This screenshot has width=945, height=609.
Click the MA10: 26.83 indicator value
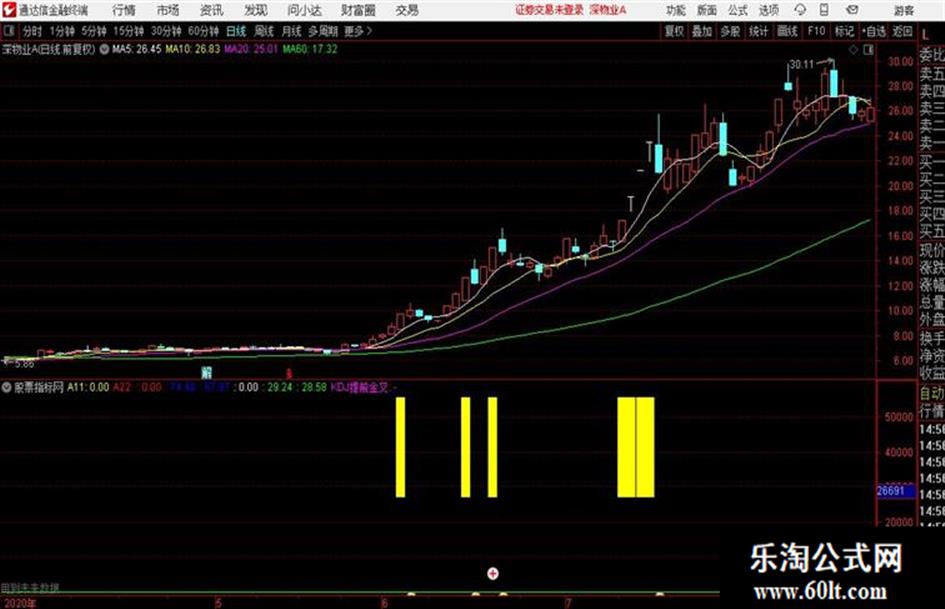coord(193,49)
